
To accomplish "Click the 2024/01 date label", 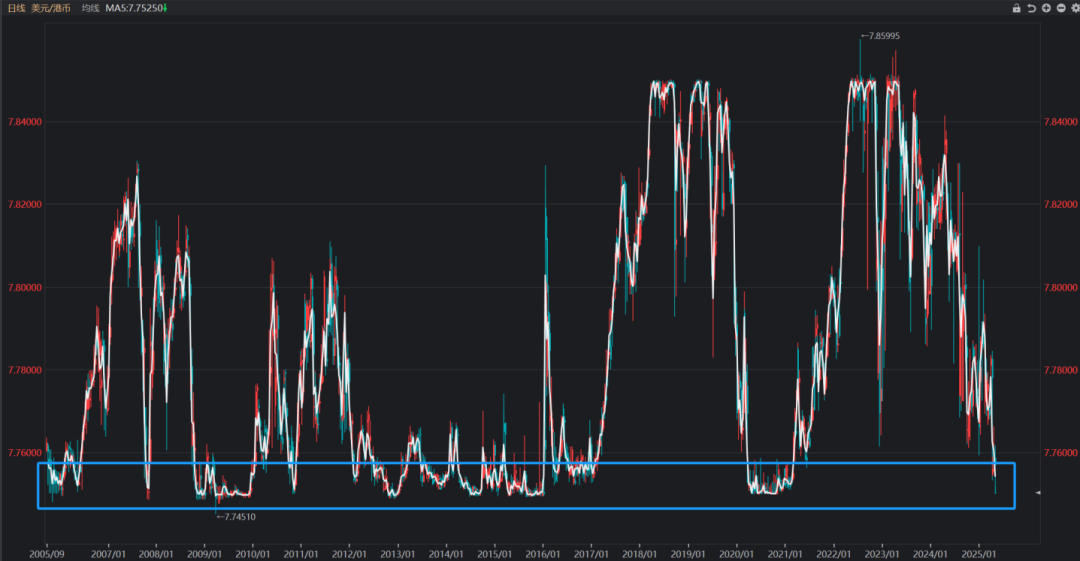I will pos(930,554).
